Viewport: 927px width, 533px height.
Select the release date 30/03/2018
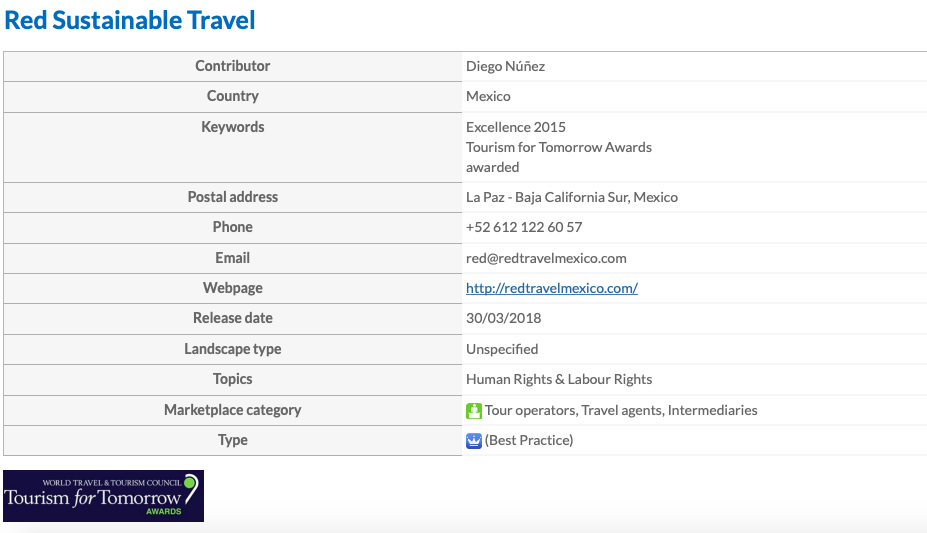click(503, 318)
